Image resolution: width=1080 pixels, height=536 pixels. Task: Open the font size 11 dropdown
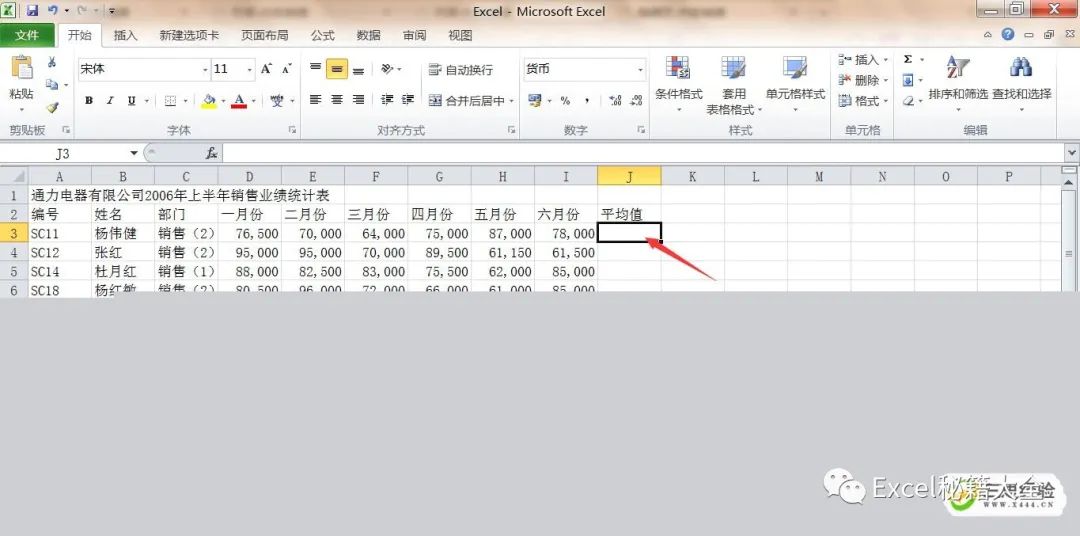(250, 70)
